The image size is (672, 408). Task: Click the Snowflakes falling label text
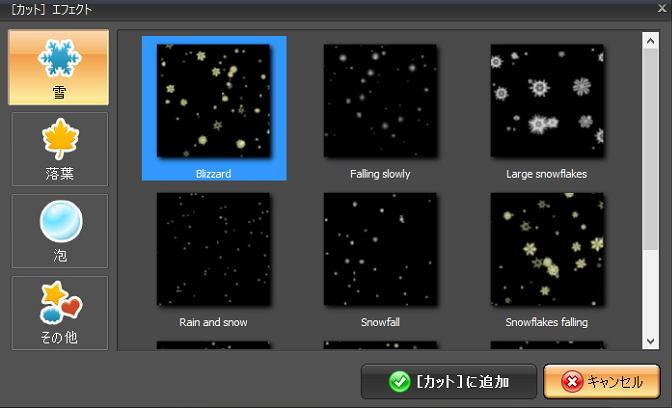546,323
